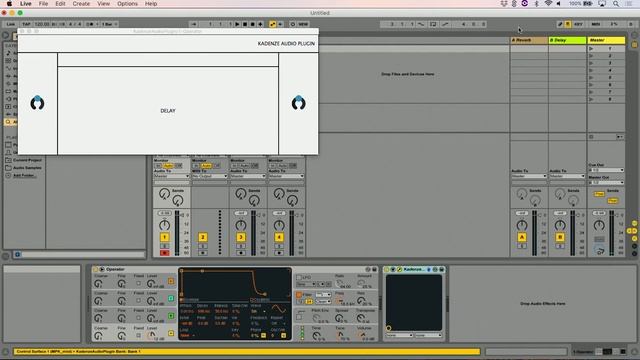
Task: Open the File menu
Action: (x=43, y=4)
